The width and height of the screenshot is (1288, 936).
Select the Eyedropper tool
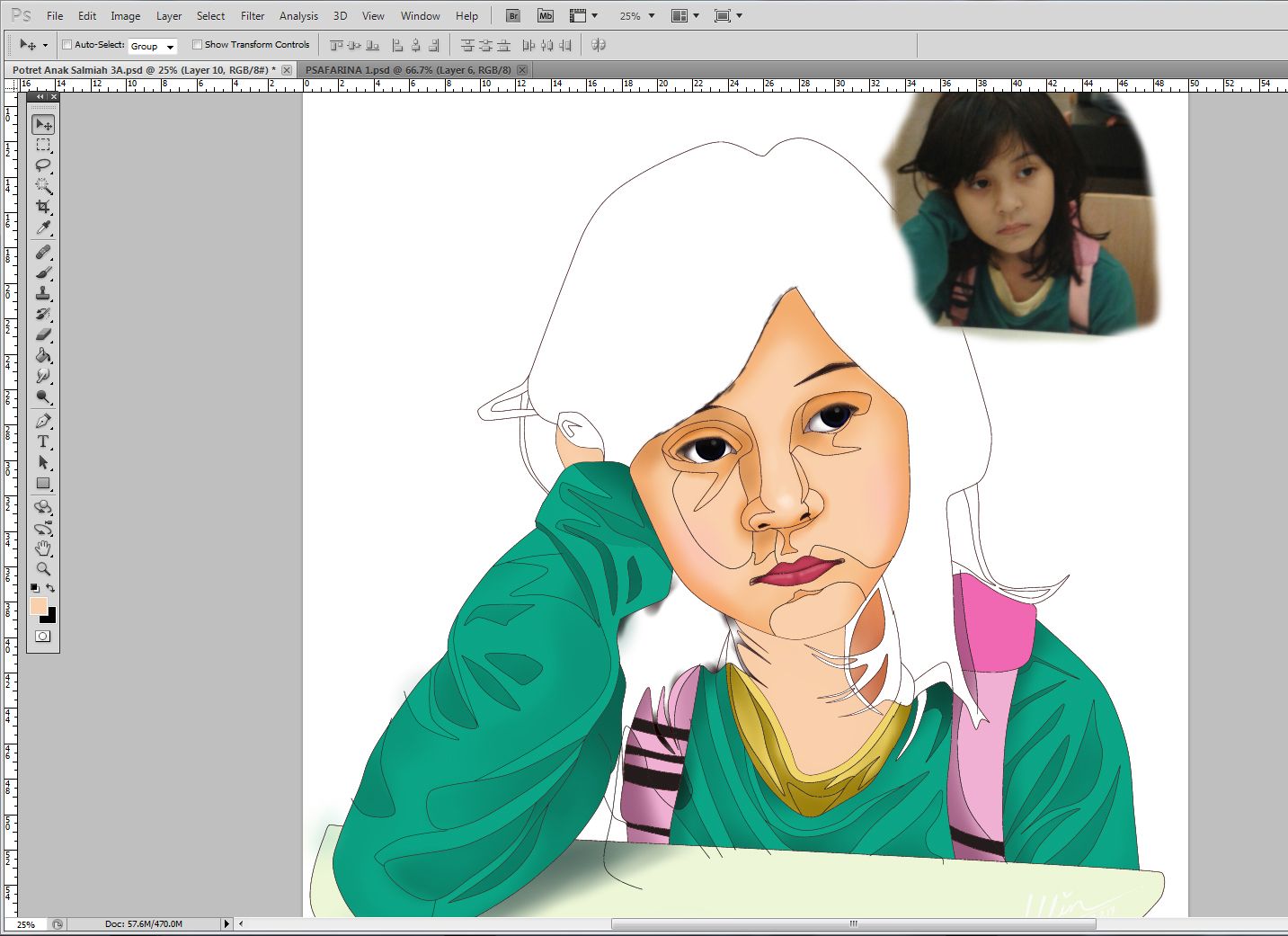pyautogui.click(x=43, y=227)
